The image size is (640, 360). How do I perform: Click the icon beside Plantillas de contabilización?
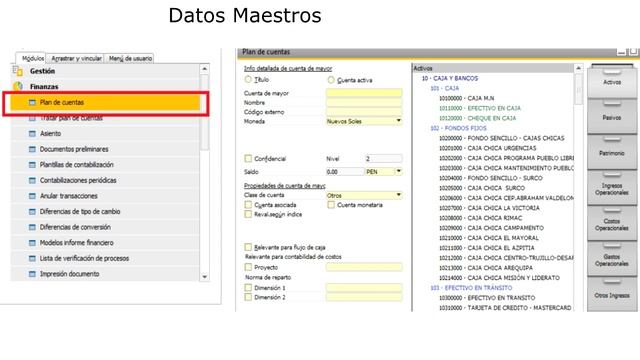pyautogui.click(x=32, y=165)
